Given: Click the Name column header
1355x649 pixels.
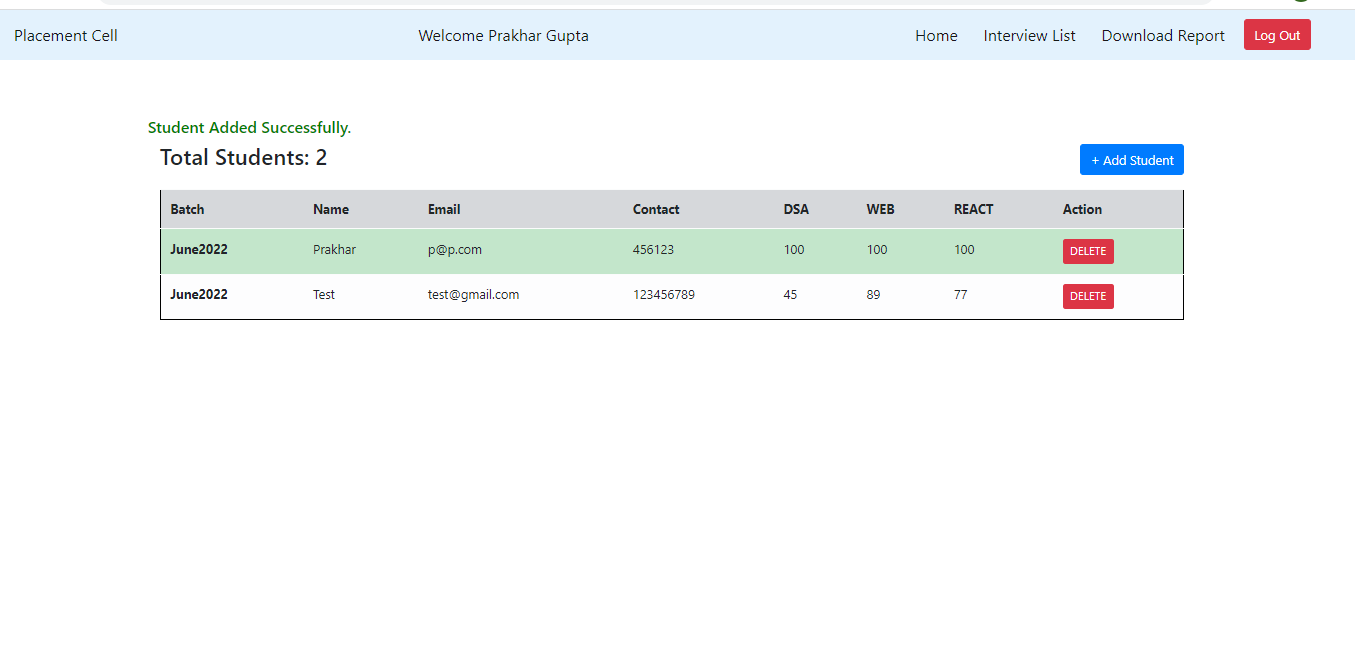Looking at the screenshot, I should (331, 209).
